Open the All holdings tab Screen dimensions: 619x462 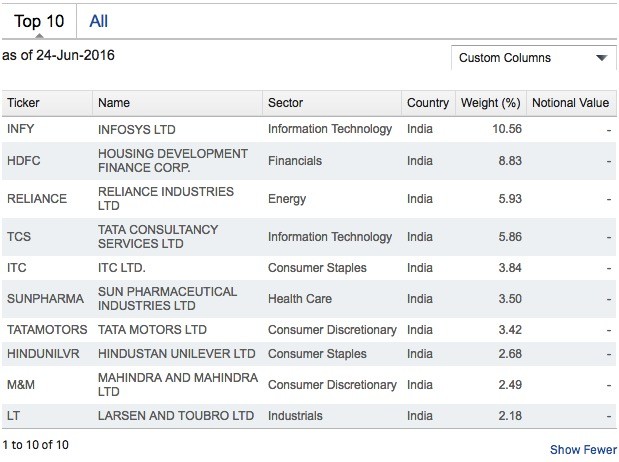pos(98,21)
